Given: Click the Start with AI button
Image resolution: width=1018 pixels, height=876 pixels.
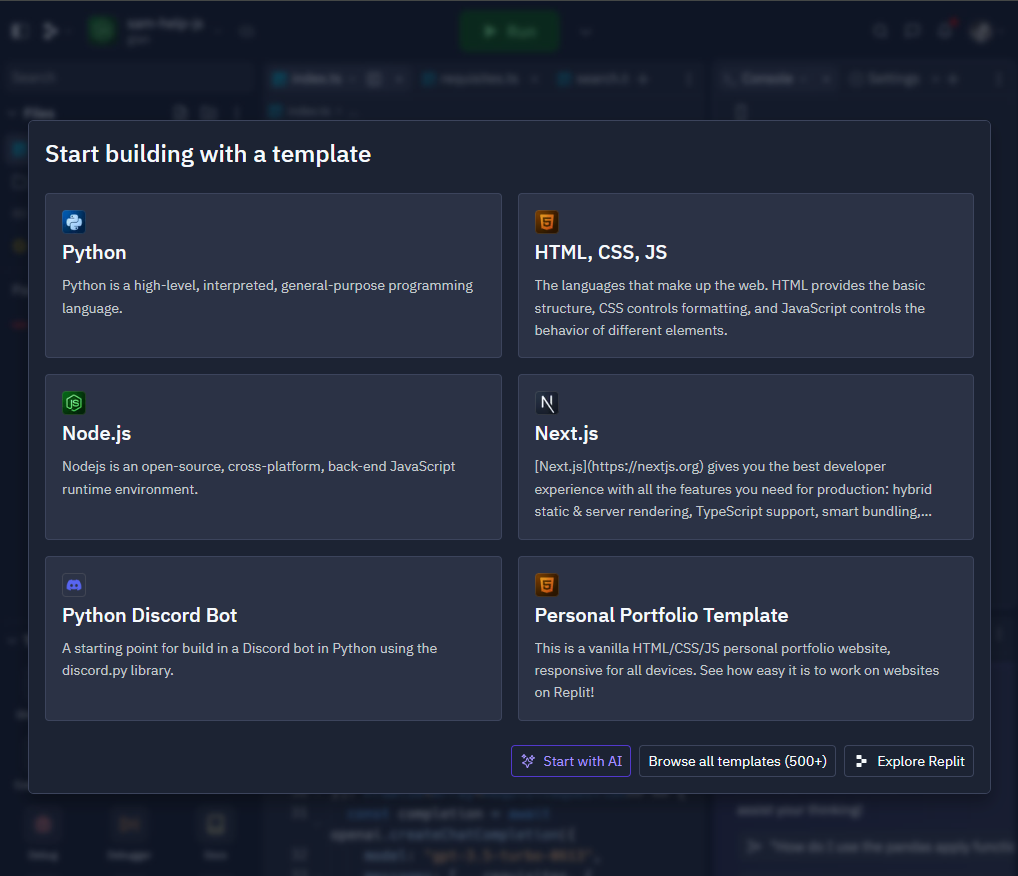Looking at the screenshot, I should tap(571, 761).
